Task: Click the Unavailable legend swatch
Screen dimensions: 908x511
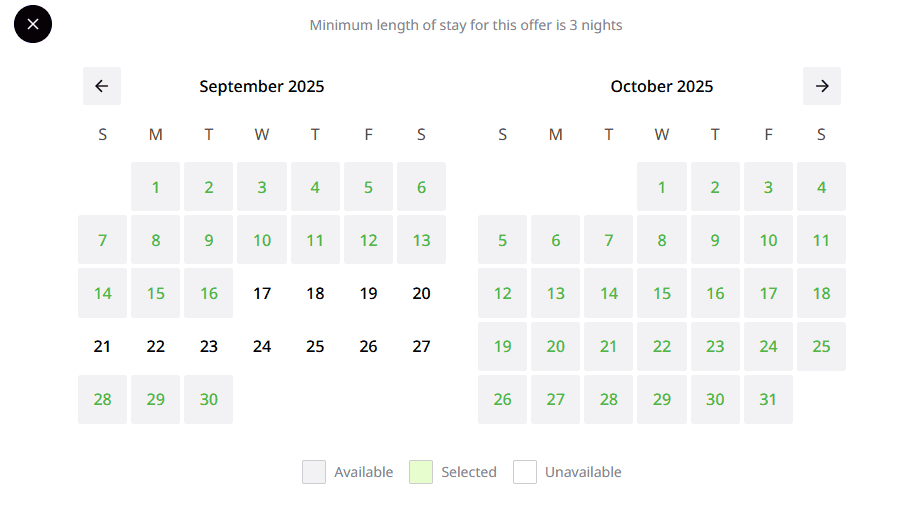Action: click(x=525, y=472)
